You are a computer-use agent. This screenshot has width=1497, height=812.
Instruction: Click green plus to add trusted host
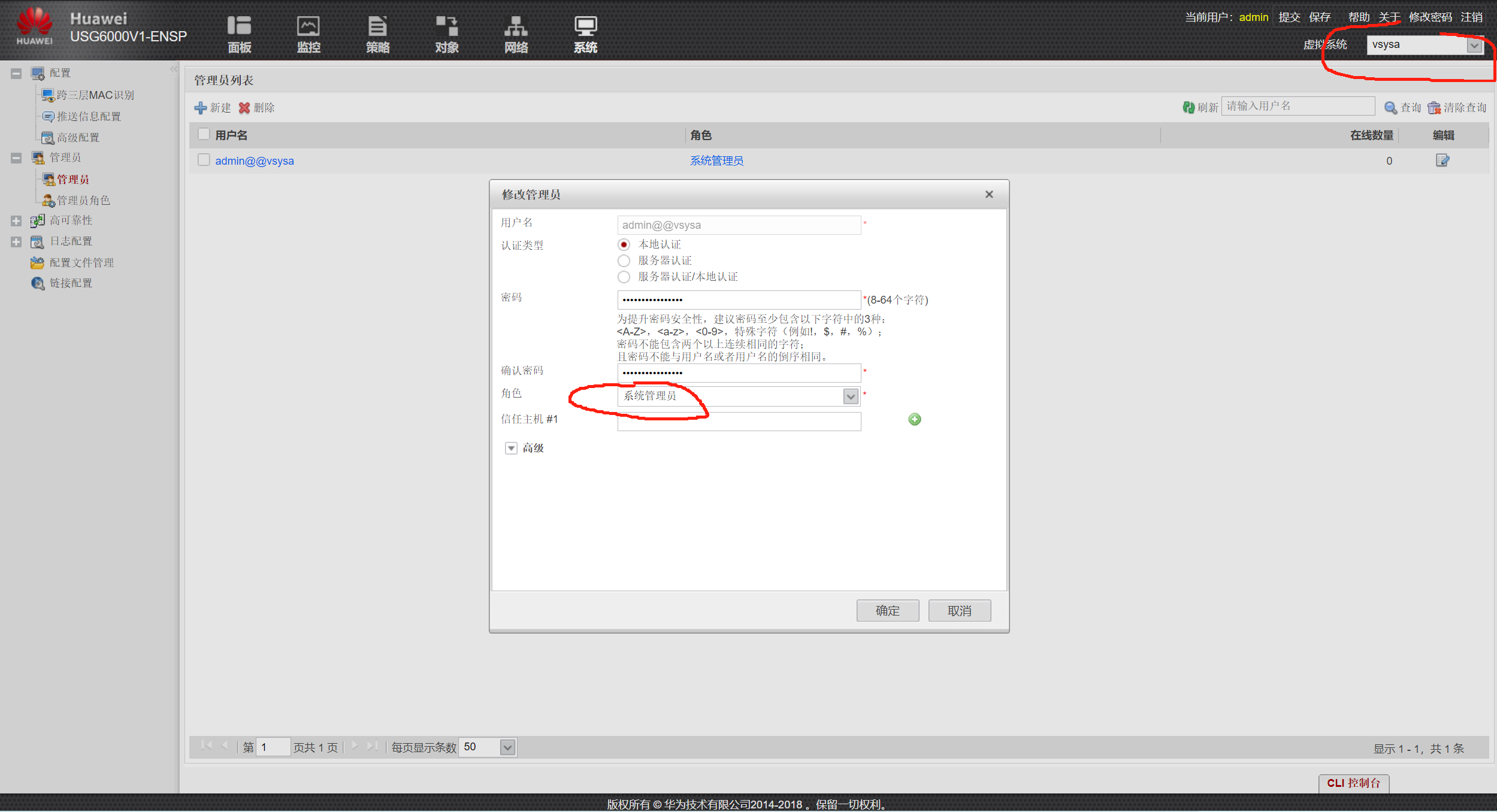click(x=914, y=419)
